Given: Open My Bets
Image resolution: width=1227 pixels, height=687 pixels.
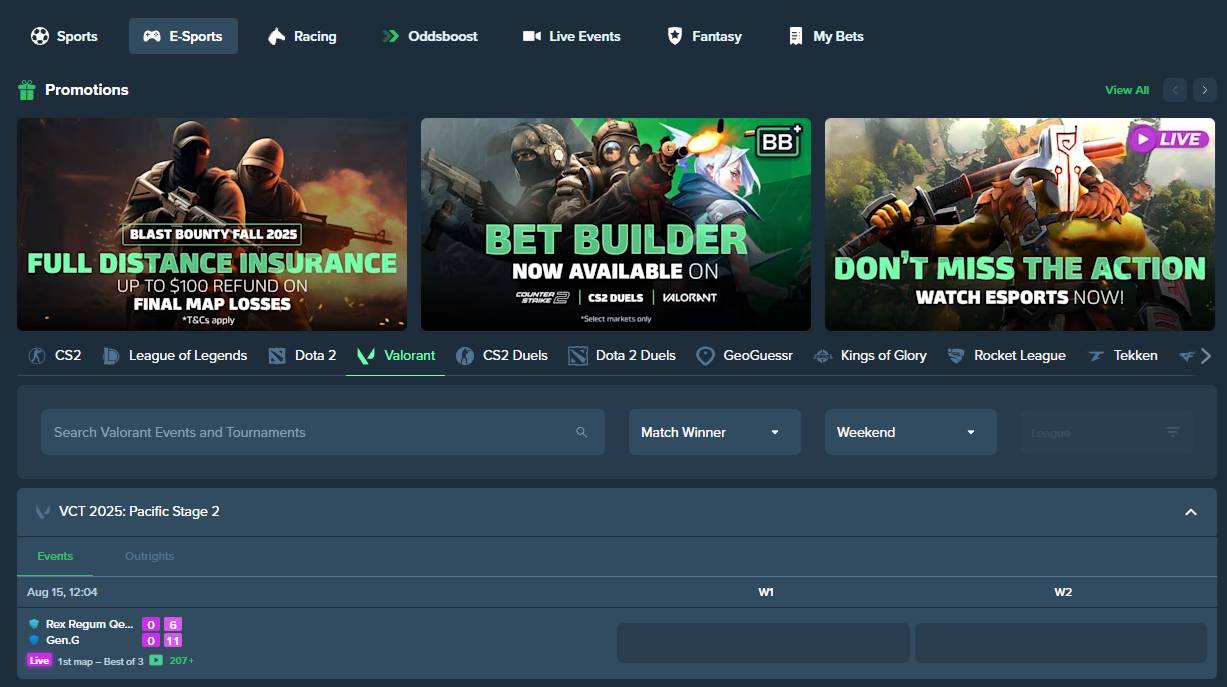Looking at the screenshot, I should click(826, 36).
